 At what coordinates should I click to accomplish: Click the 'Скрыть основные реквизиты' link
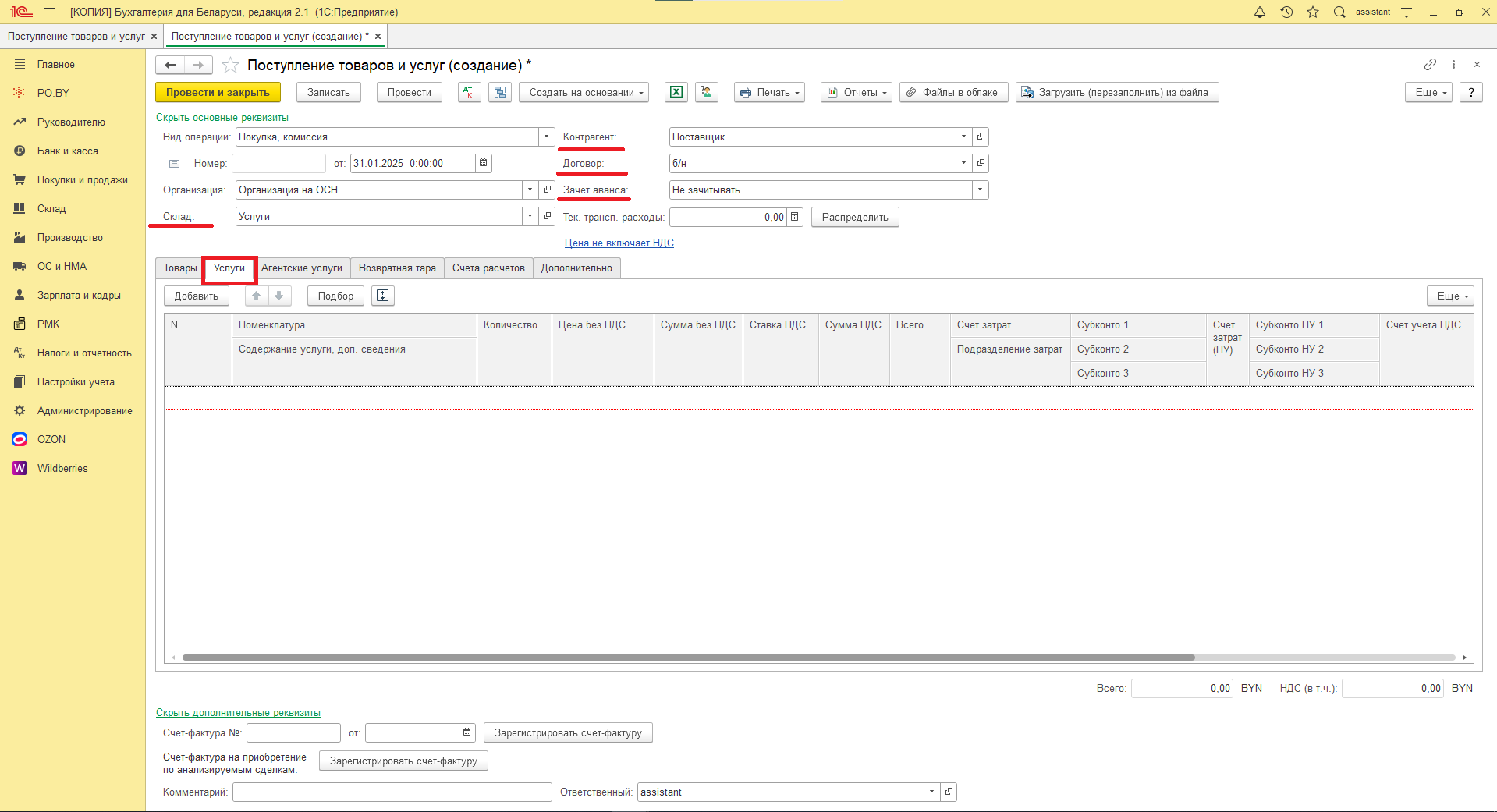[222, 117]
